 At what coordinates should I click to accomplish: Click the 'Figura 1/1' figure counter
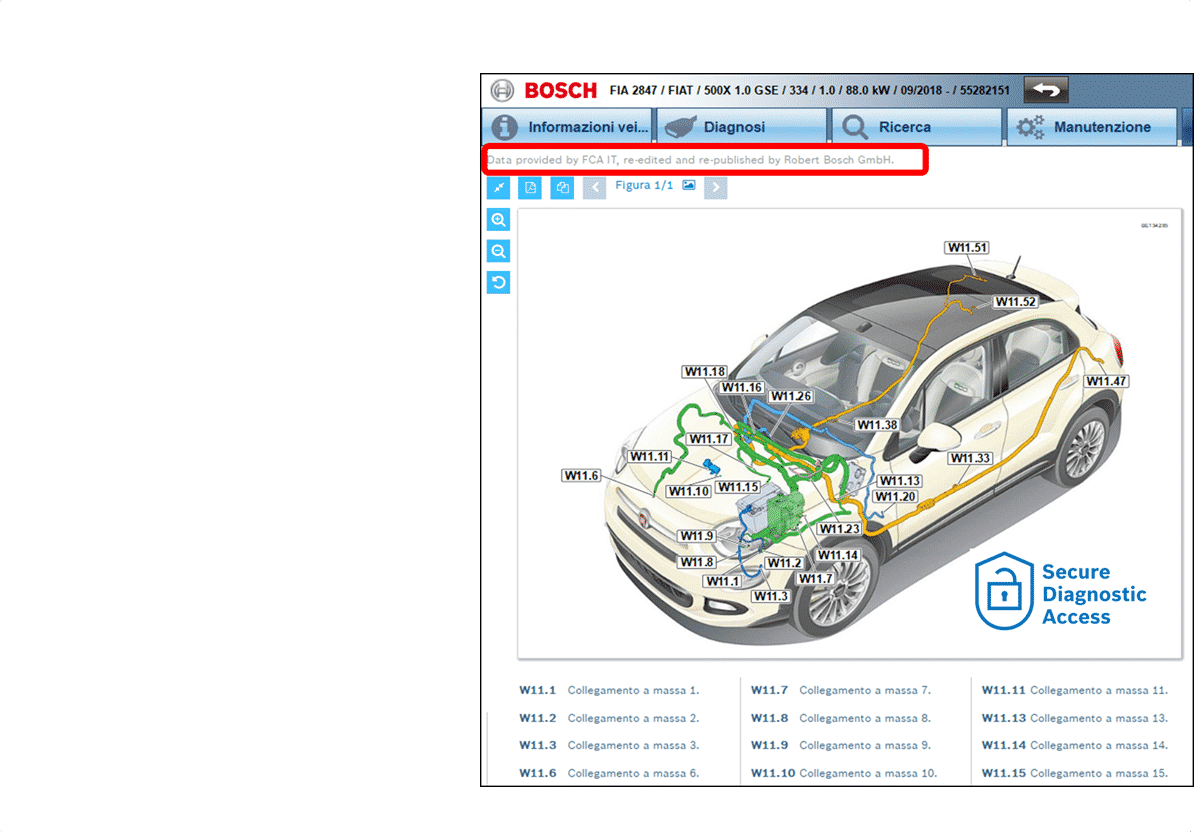(x=644, y=185)
